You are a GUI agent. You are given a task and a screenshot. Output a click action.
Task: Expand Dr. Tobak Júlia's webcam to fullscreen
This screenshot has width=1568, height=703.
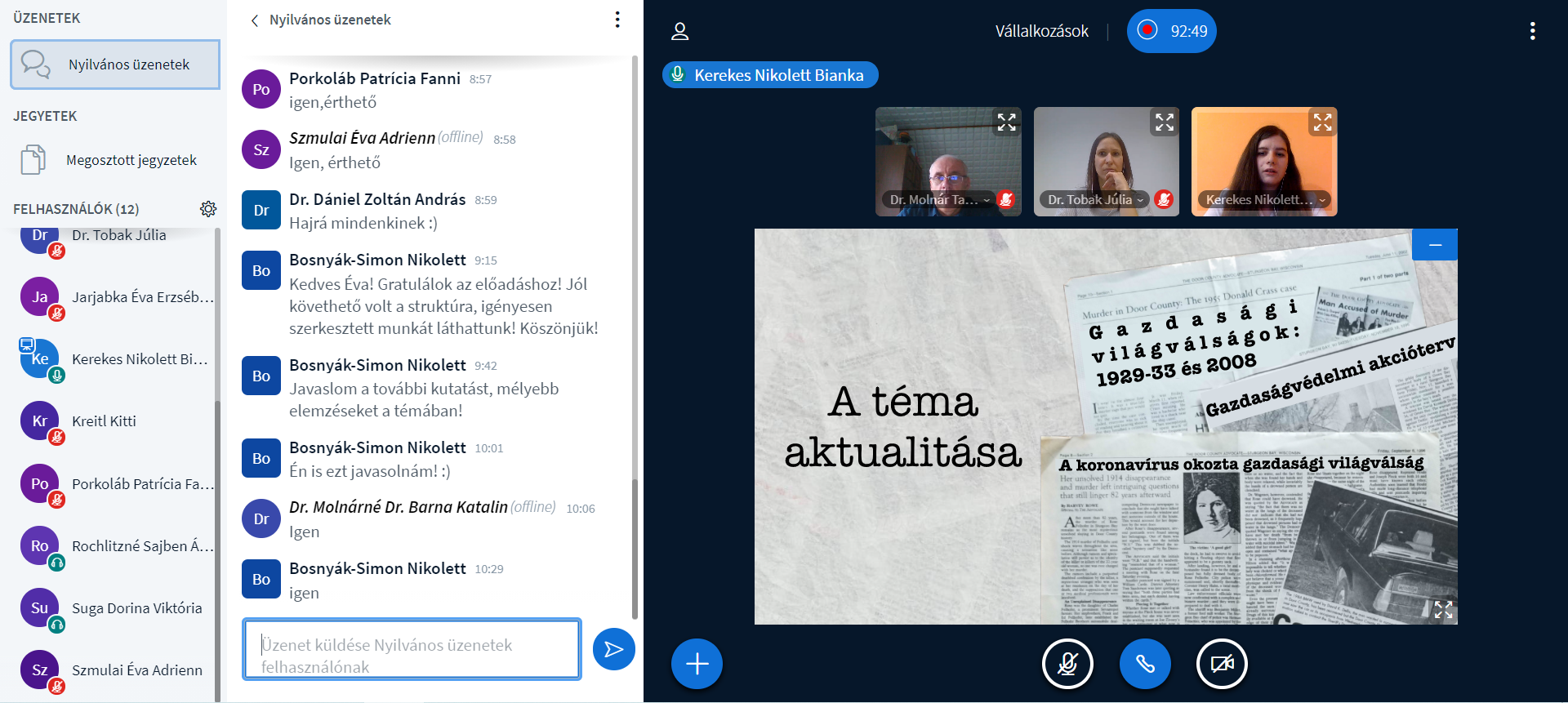tap(1164, 122)
